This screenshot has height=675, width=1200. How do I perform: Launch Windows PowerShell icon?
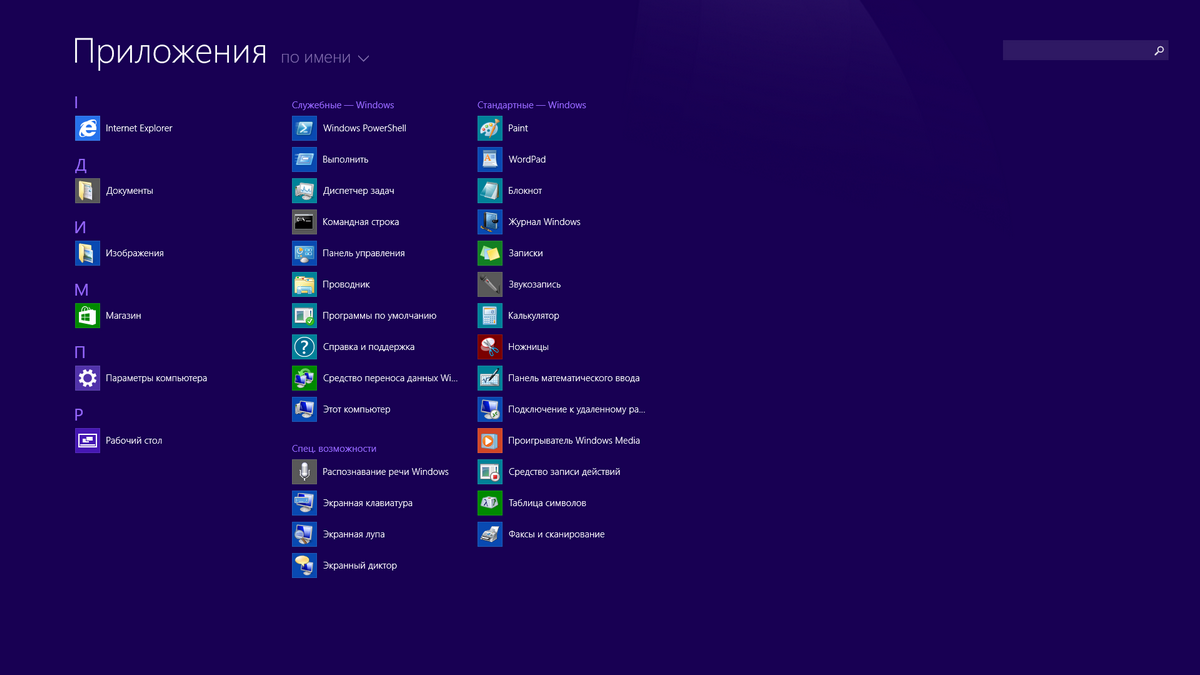point(304,128)
